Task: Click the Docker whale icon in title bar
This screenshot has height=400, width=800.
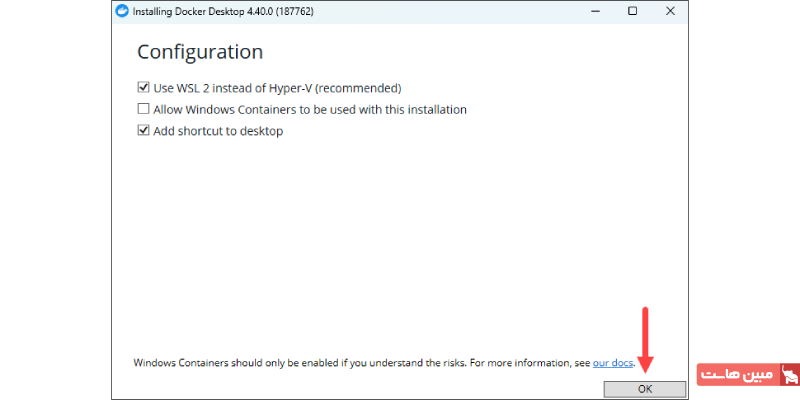Action: 122,10
